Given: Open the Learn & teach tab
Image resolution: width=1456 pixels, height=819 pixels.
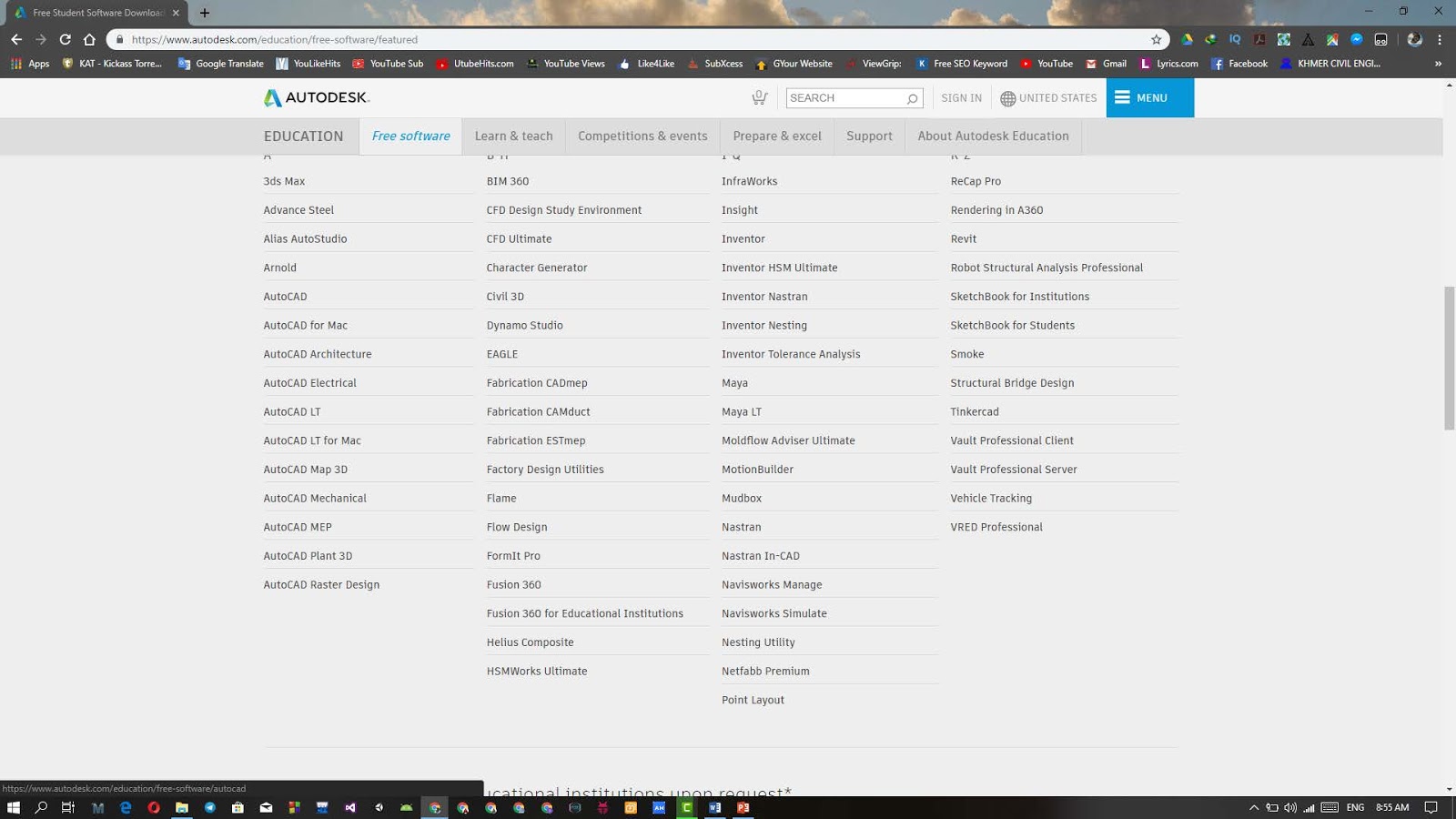Looking at the screenshot, I should pyautogui.click(x=513, y=136).
